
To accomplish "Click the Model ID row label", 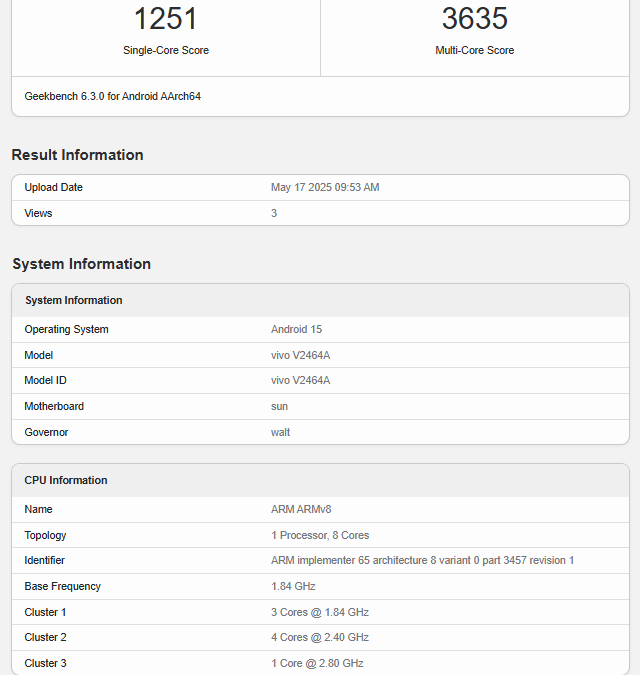I will (45, 380).
